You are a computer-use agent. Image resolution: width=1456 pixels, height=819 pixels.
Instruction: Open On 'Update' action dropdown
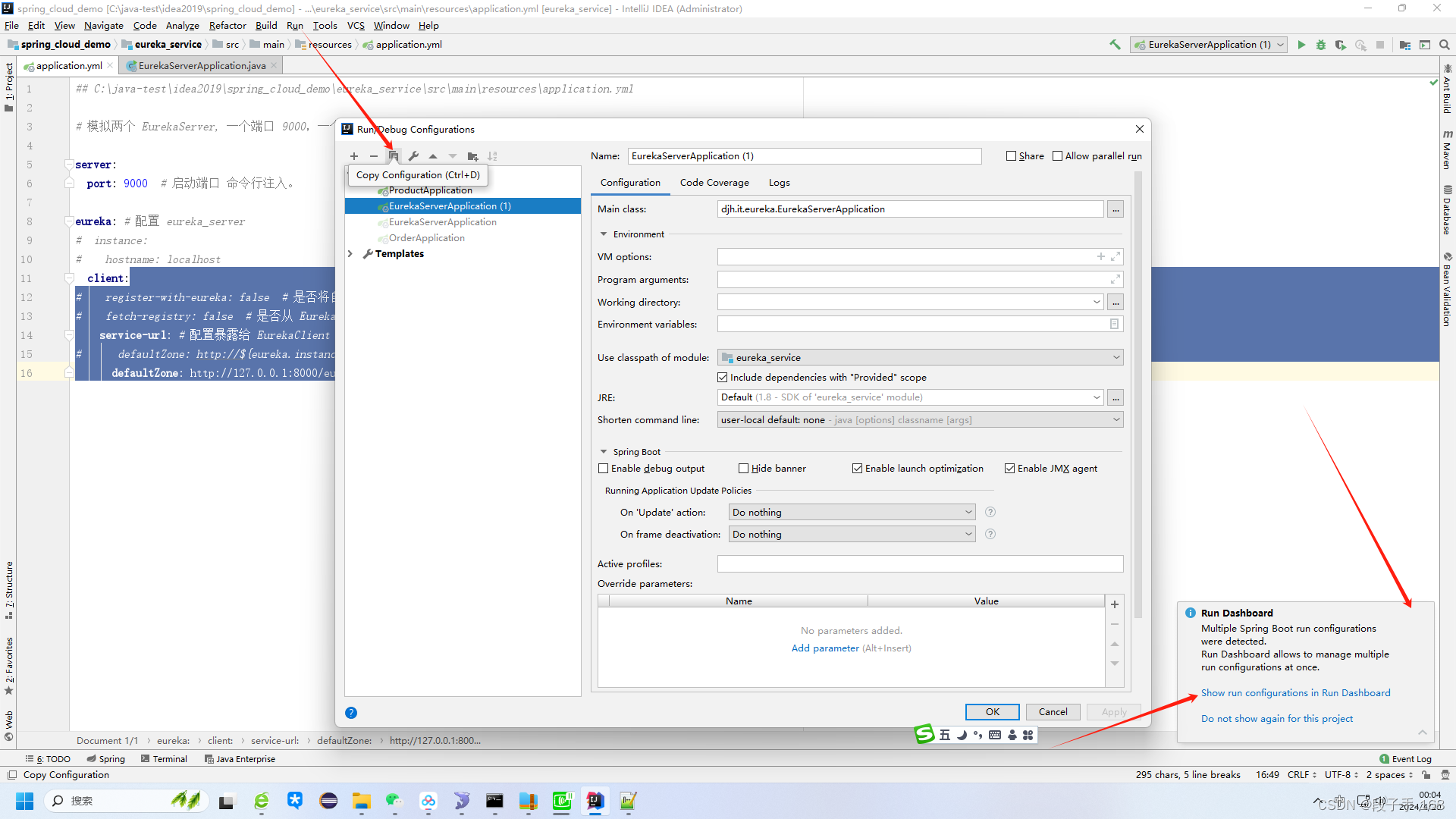click(x=852, y=513)
